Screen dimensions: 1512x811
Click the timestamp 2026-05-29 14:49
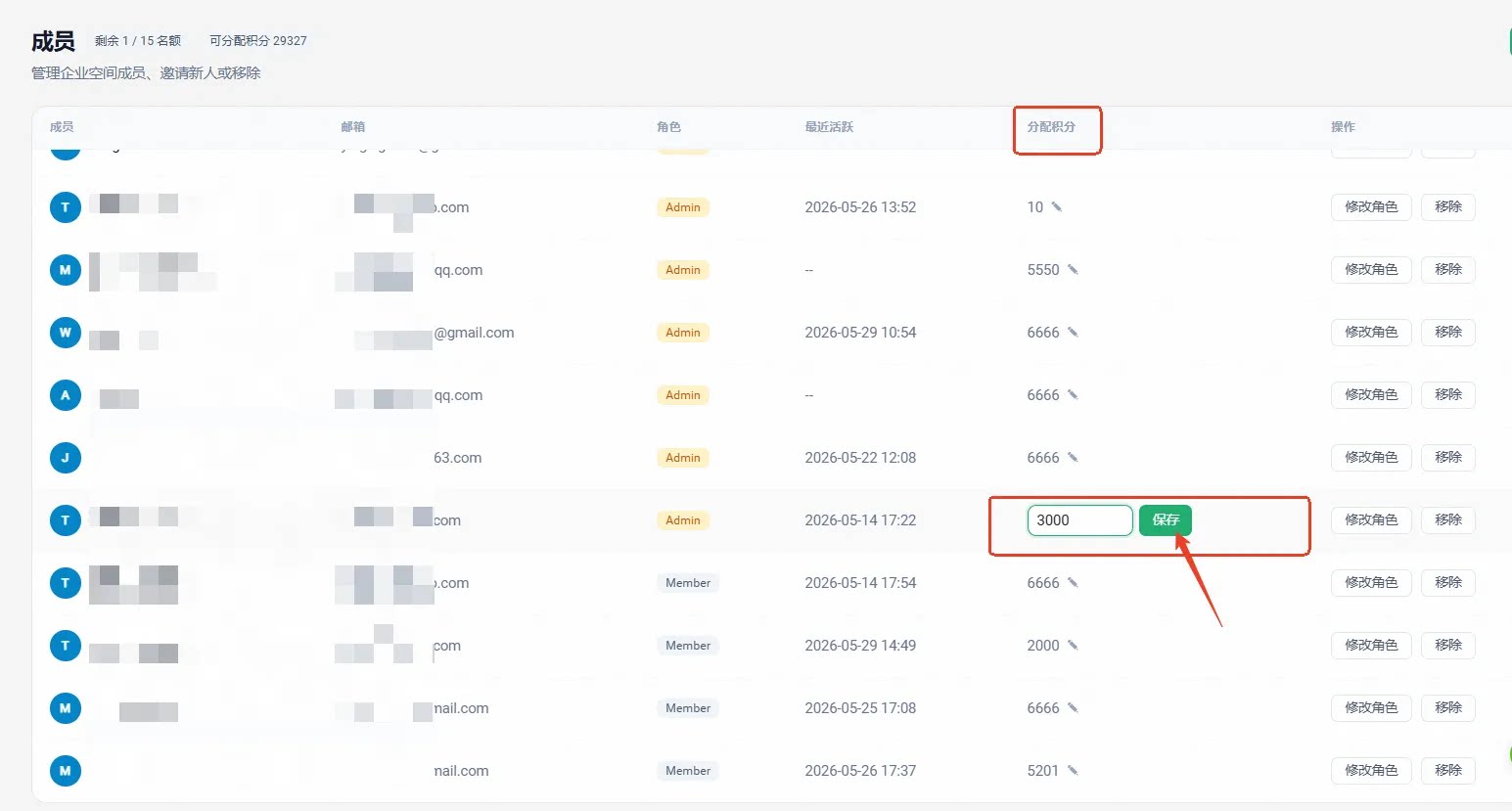860,646
